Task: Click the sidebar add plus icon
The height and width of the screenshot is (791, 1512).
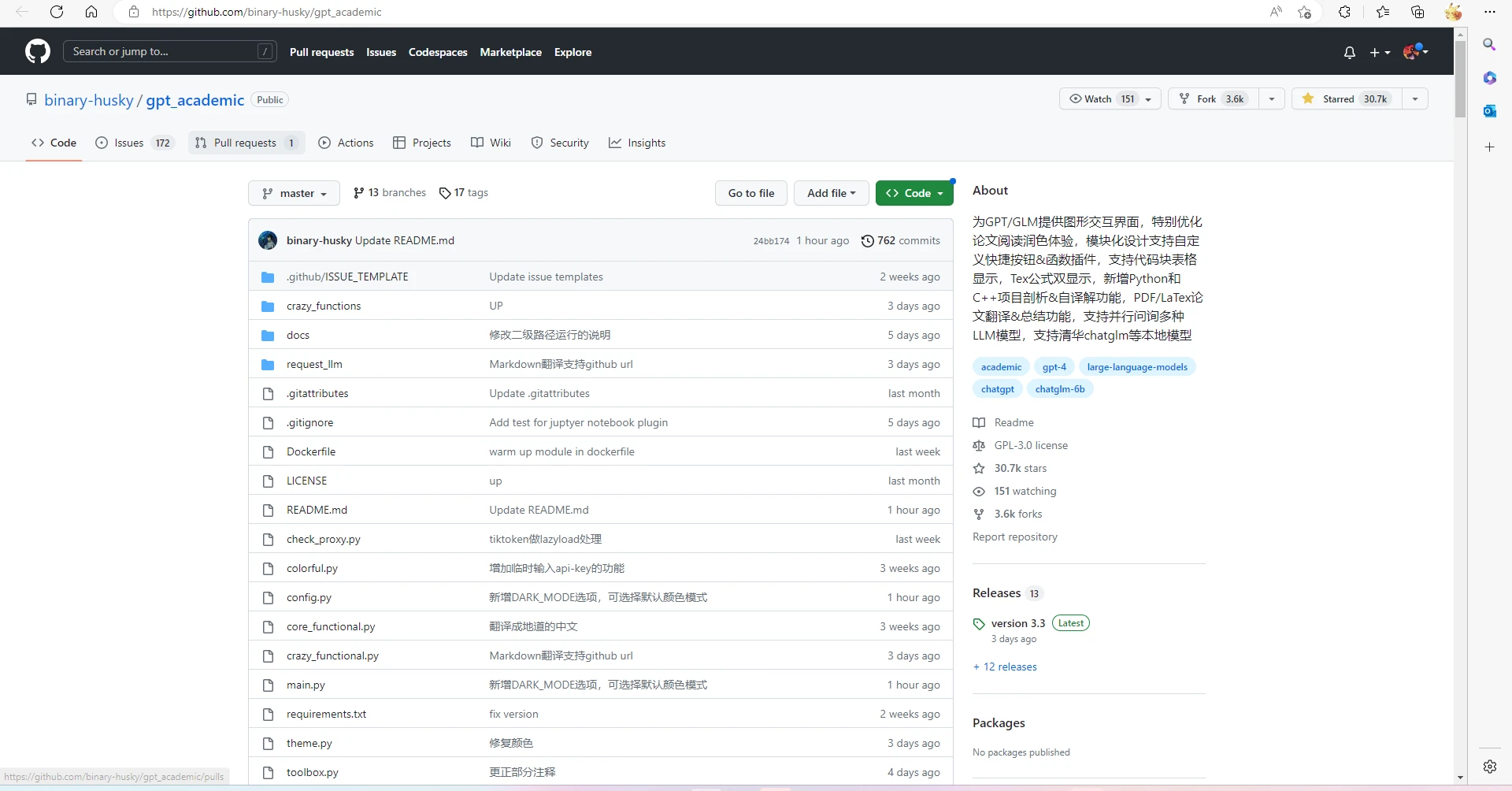Action: 1489,147
